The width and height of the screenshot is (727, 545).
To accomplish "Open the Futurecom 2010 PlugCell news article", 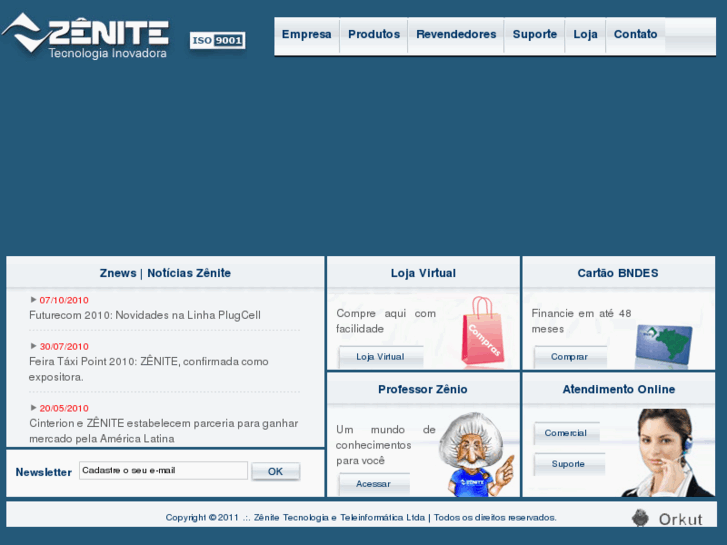I will 145,315.
